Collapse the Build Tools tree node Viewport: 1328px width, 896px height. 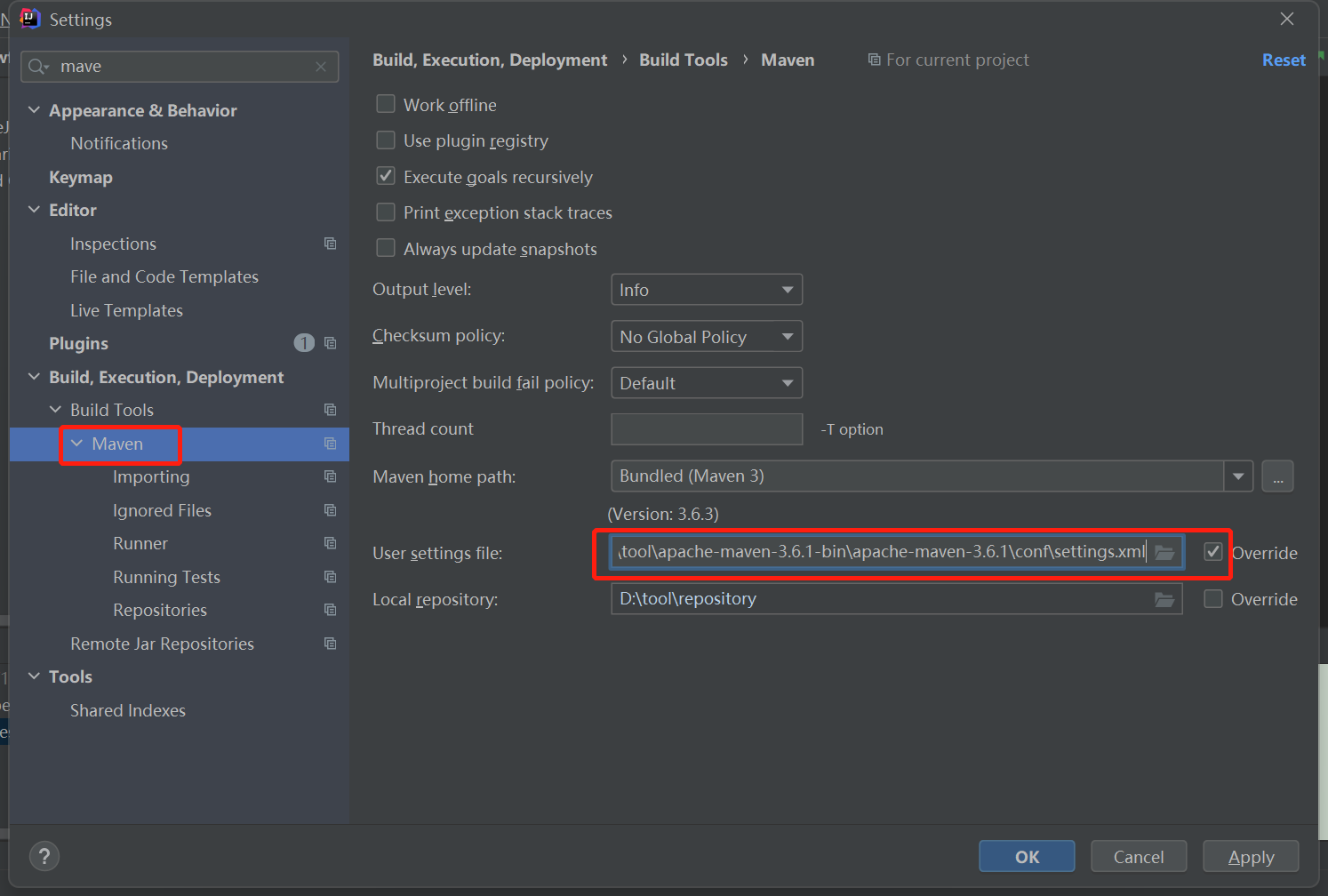(x=55, y=410)
